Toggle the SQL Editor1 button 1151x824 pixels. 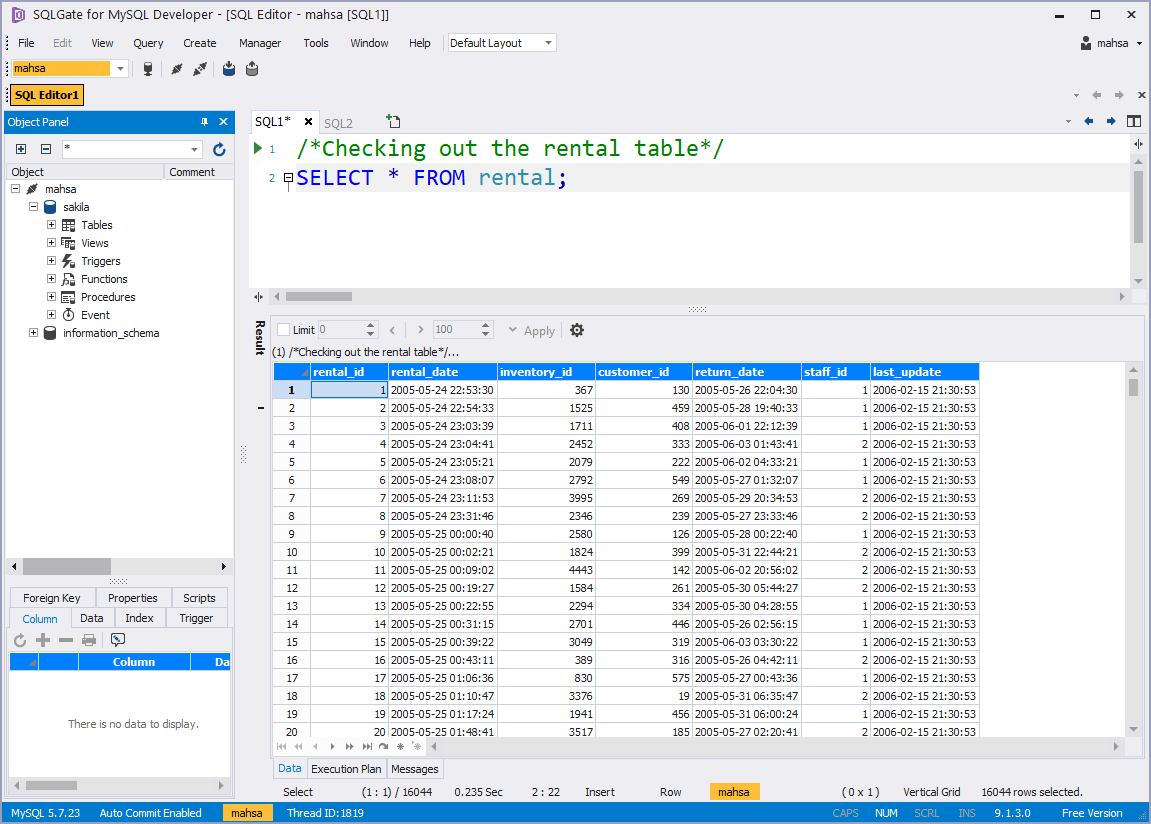pyautogui.click(x=46, y=94)
